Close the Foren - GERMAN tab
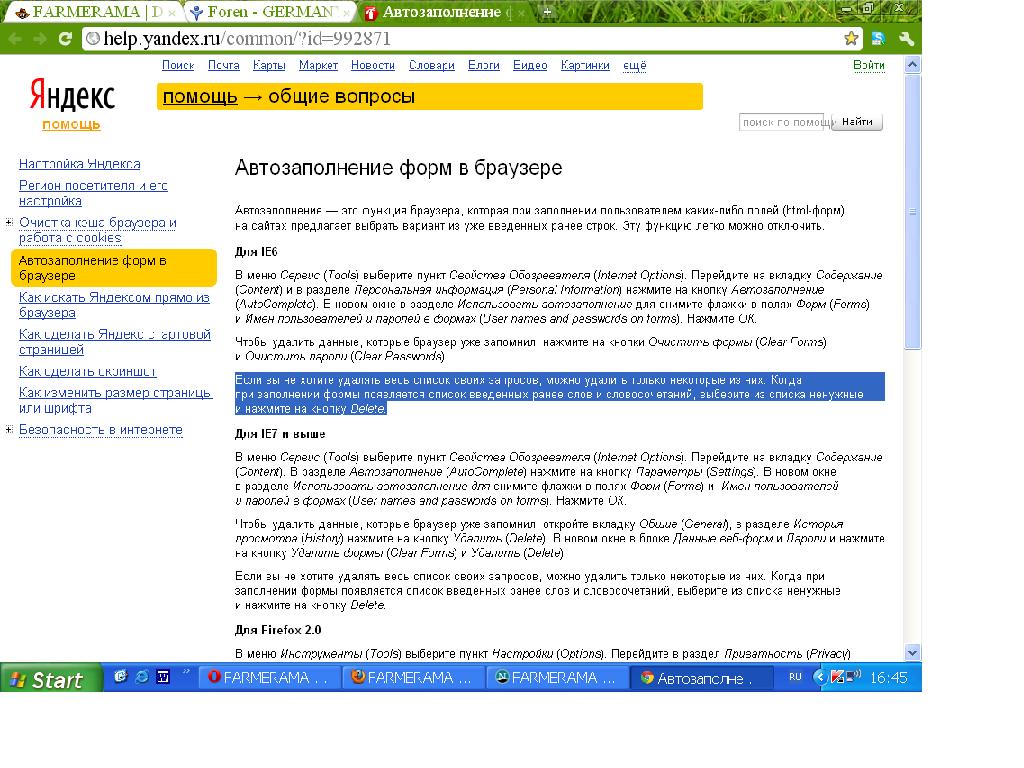Screen dimensions: 1024x768 [346, 12]
